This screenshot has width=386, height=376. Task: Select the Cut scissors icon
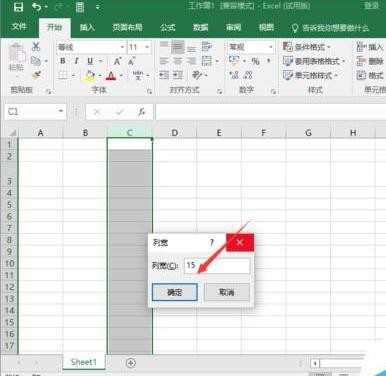[36, 46]
